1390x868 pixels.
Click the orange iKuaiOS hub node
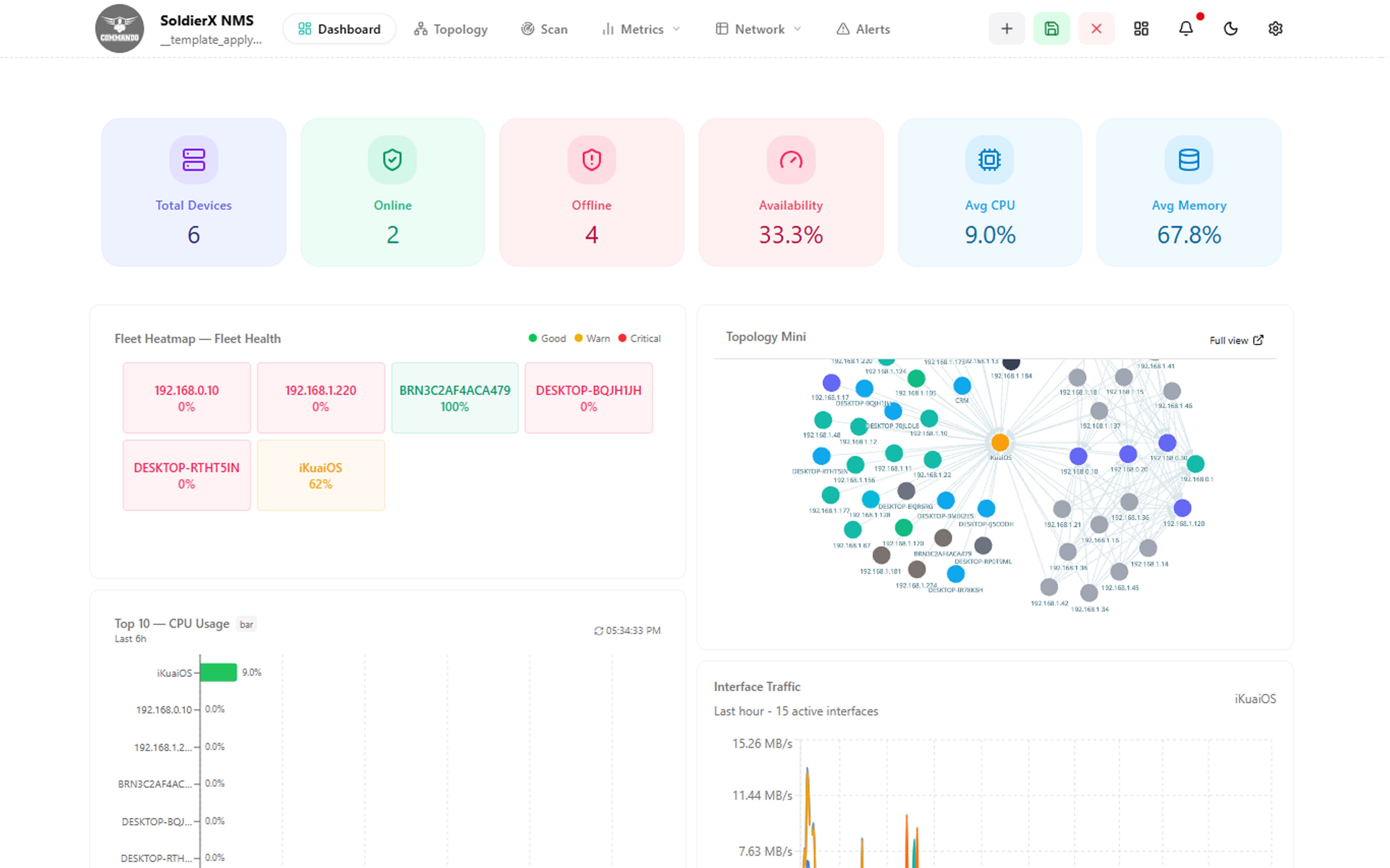(1000, 443)
